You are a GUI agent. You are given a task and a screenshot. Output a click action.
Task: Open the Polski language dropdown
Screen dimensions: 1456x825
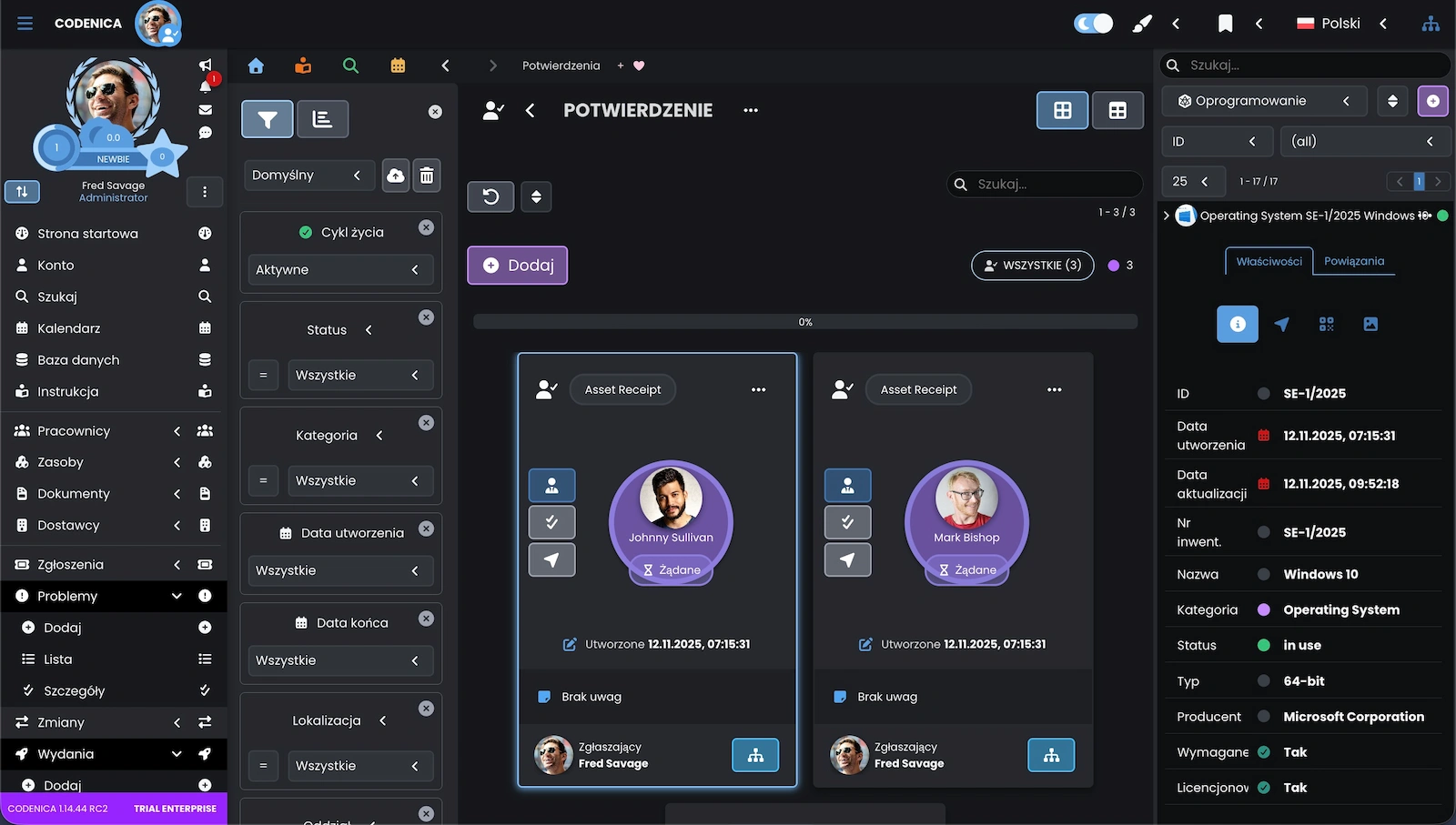click(x=1342, y=24)
